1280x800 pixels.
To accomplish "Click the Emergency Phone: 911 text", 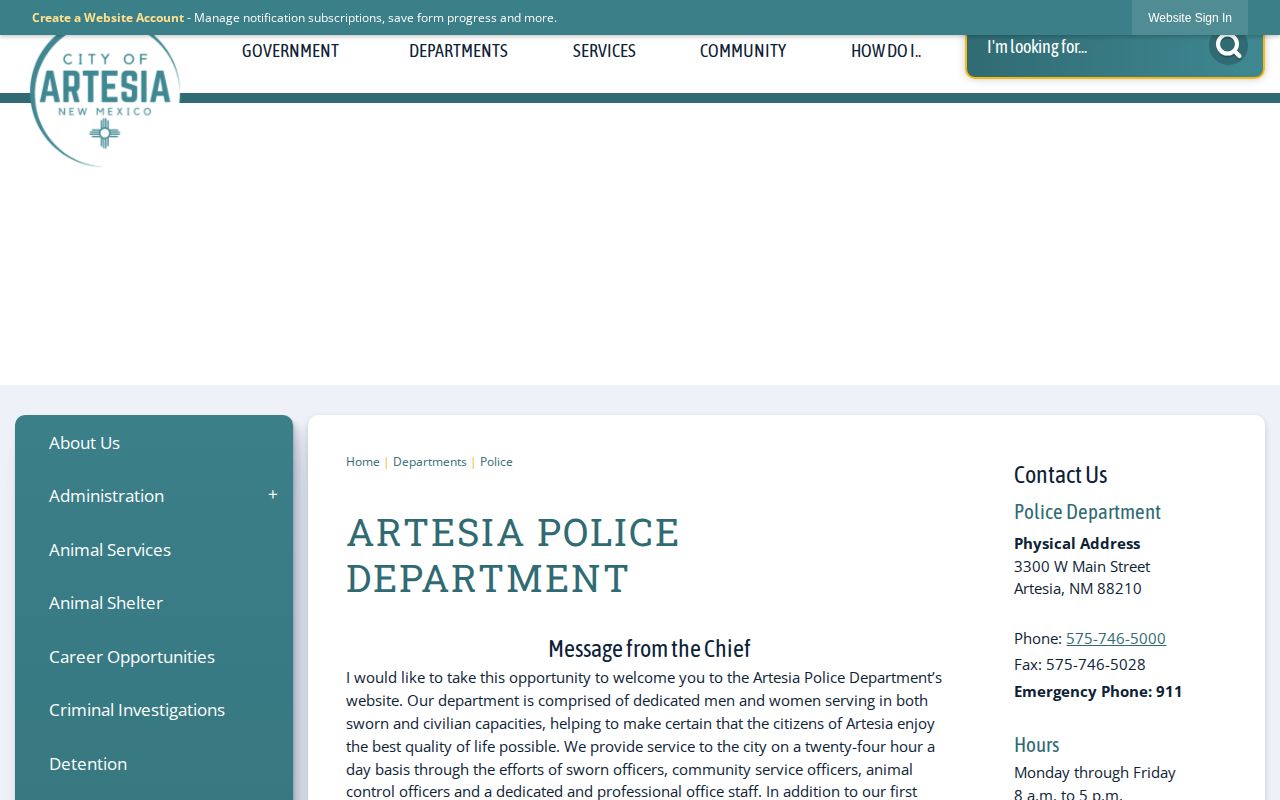I will 1098,691.
